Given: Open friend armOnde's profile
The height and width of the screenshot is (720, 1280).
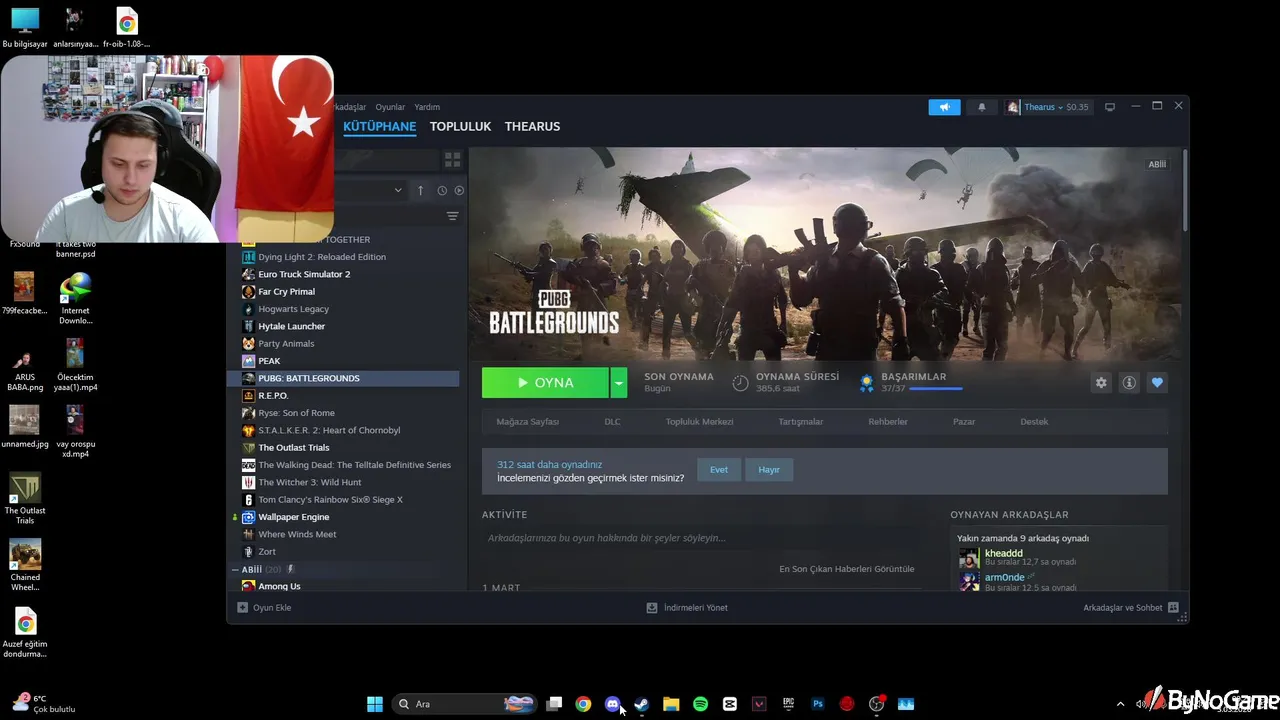Looking at the screenshot, I should pos(1004,577).
